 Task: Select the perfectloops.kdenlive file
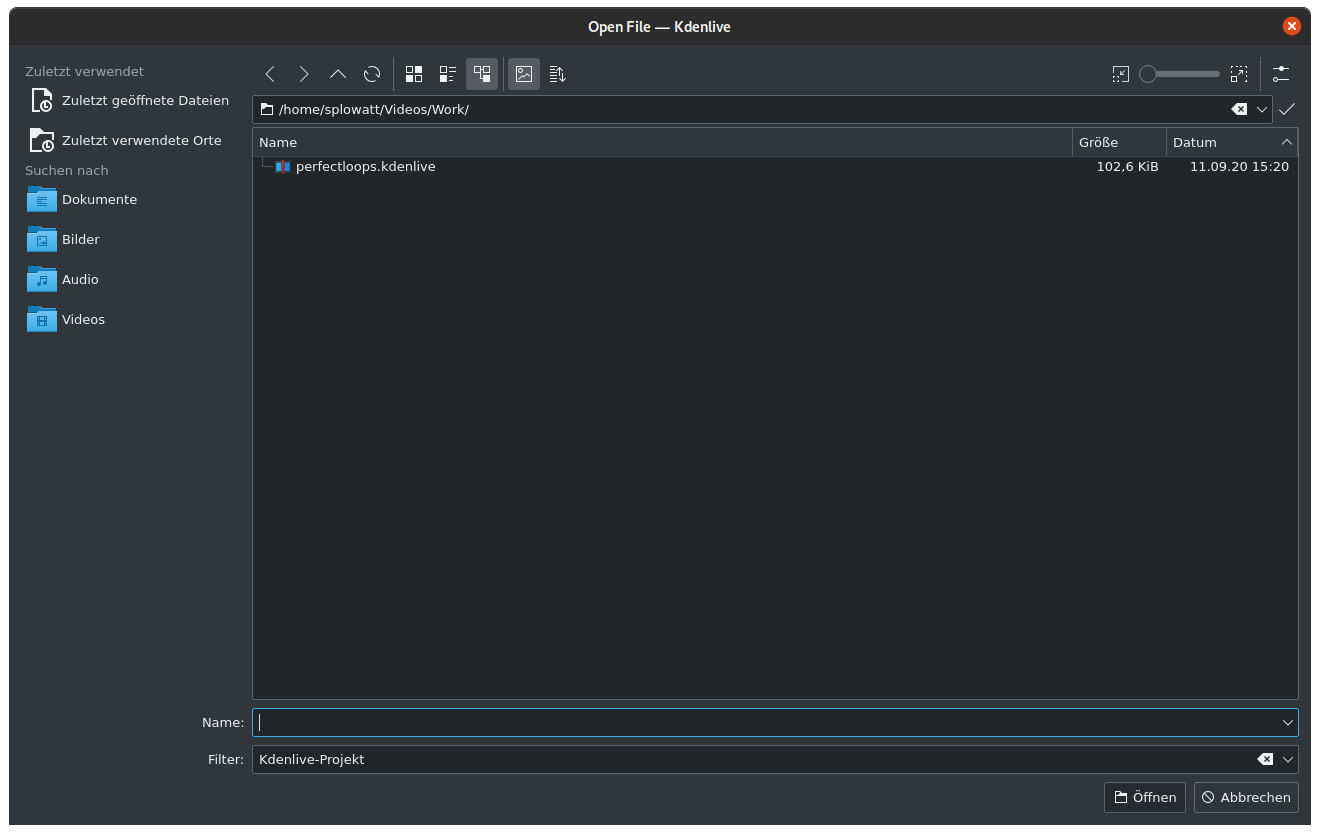[x=365, y=167]
